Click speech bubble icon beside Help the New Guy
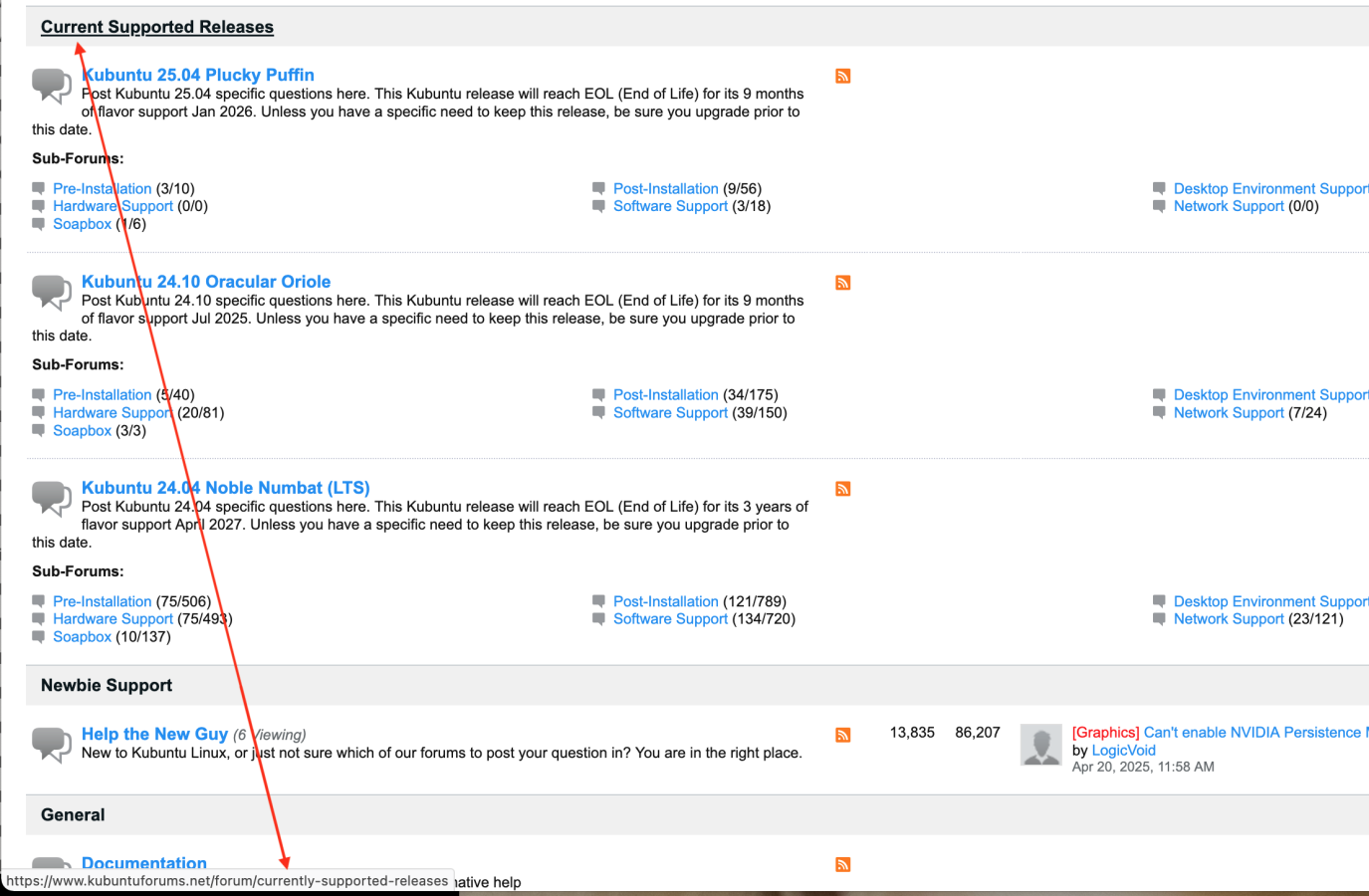This screenshot has height=896, width=1369. coord(52,745)
